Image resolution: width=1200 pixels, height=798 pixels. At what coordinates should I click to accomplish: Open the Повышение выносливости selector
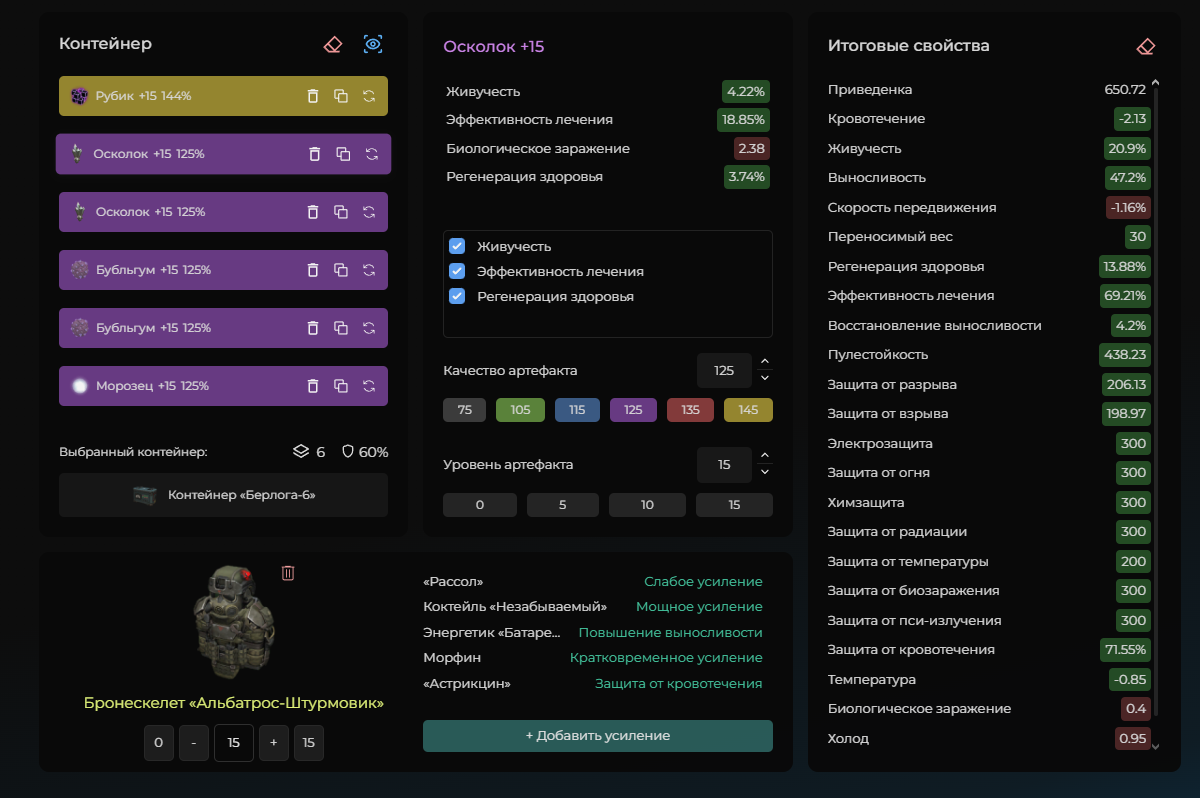coord(670,633)
